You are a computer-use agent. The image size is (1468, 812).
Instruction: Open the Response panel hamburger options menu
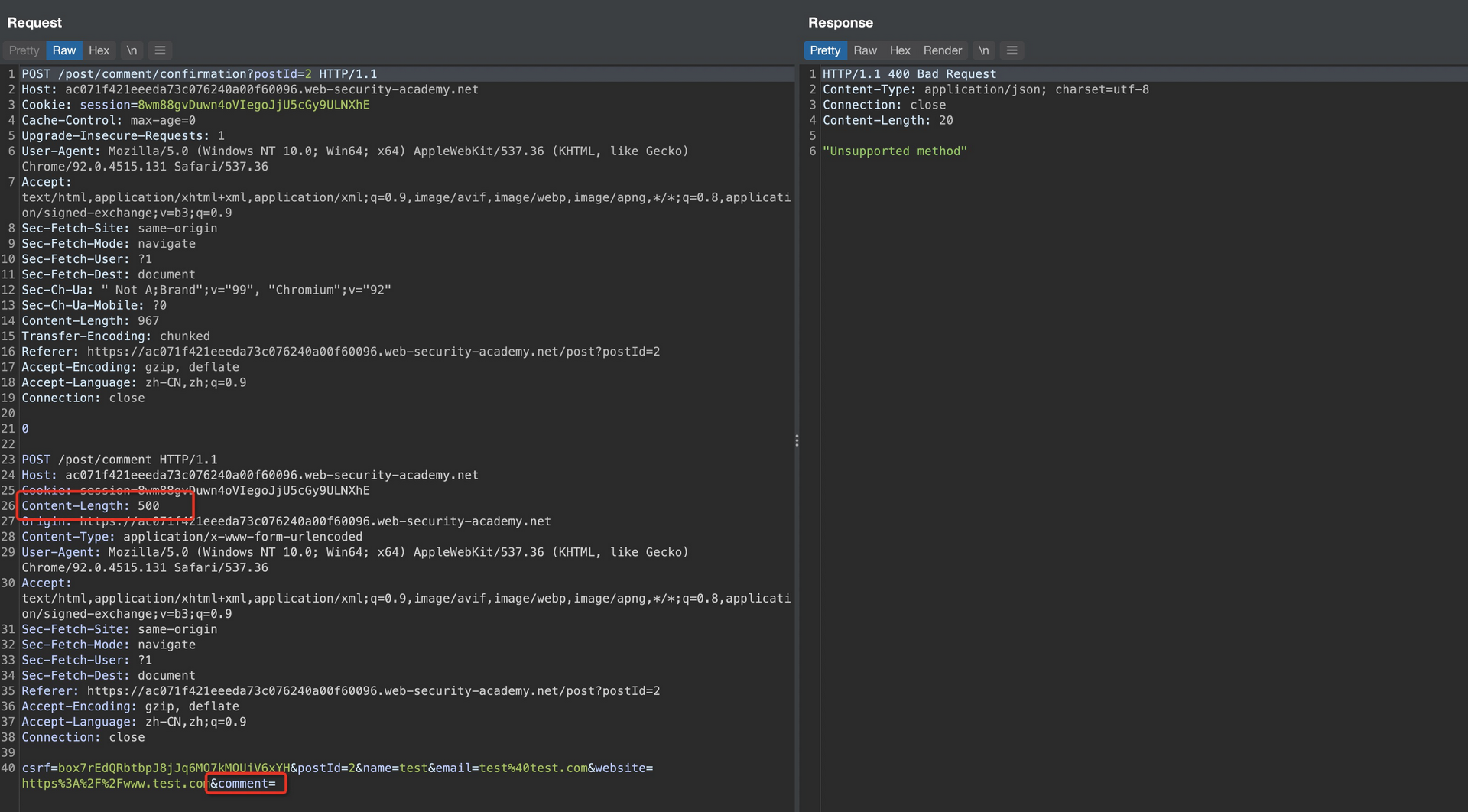tap(1012, 50)
